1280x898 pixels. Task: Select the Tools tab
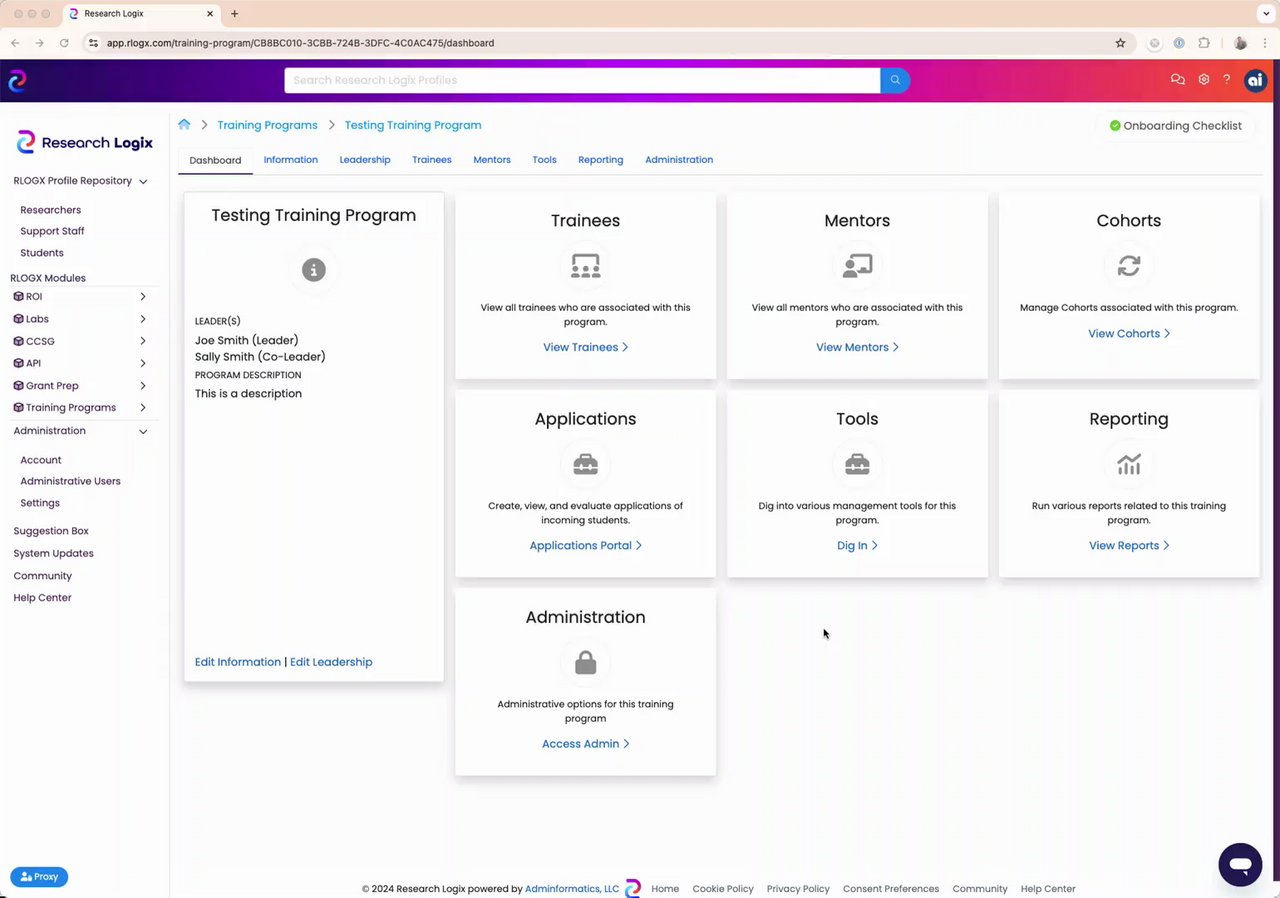[x=544, y=160]
